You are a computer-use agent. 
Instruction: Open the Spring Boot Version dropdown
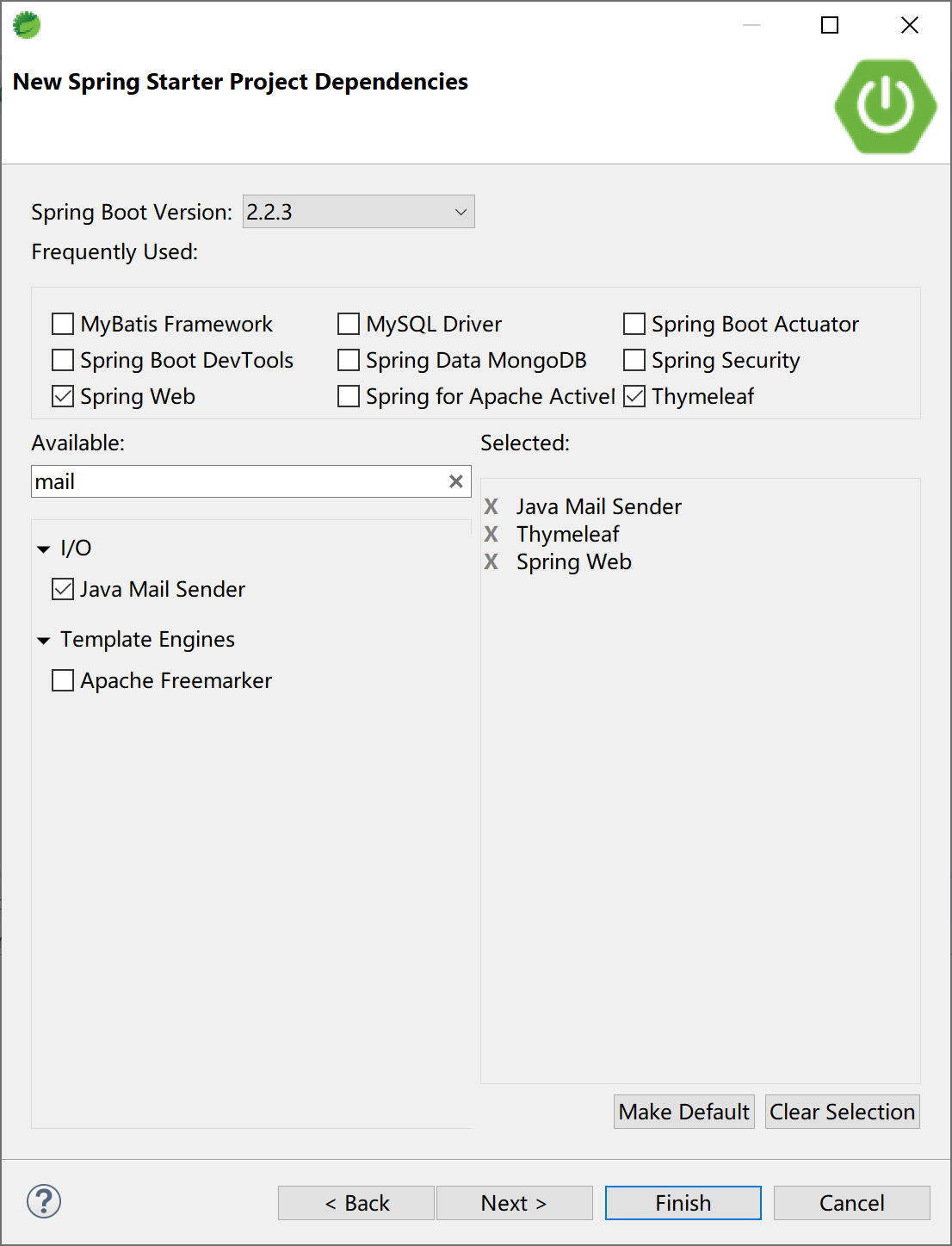point(359,212)
